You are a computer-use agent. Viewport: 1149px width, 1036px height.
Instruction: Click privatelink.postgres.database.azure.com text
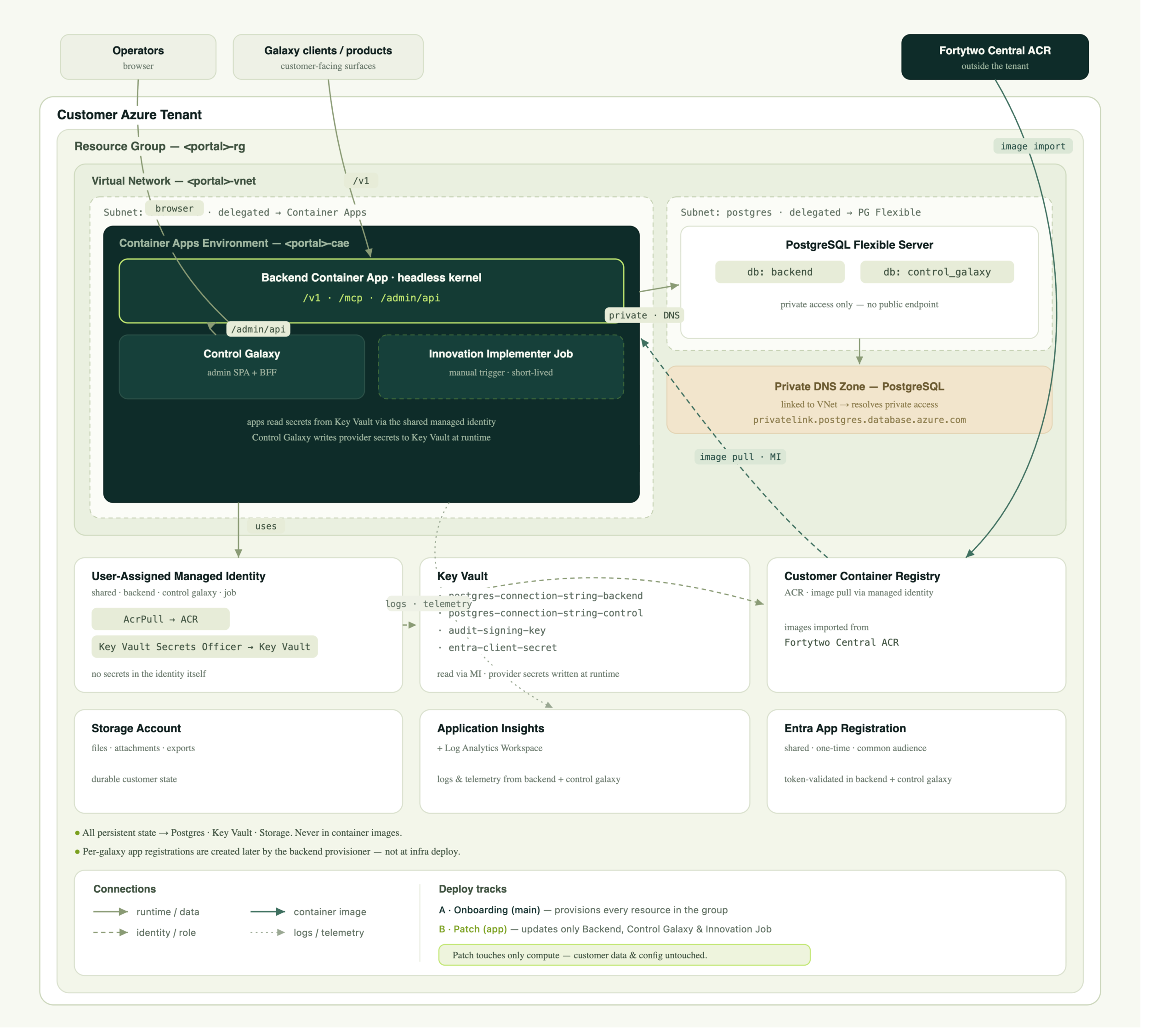859,419
